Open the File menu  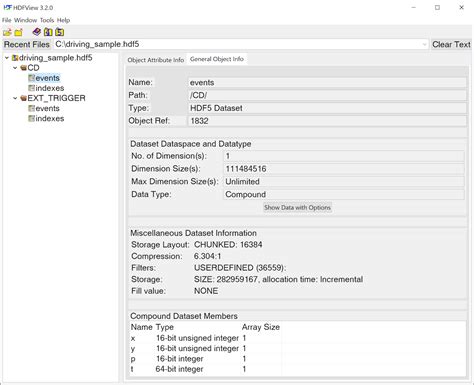point(7,20)
